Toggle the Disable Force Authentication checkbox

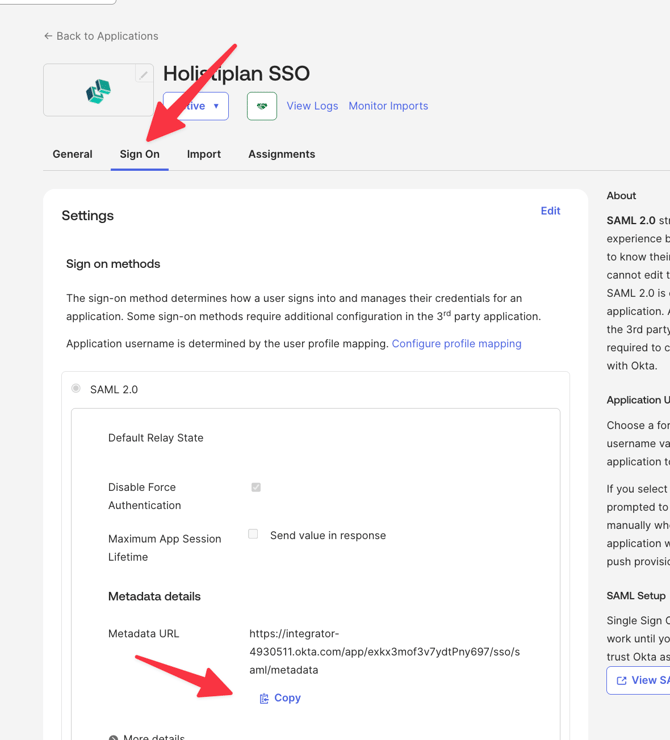[256, 487]
